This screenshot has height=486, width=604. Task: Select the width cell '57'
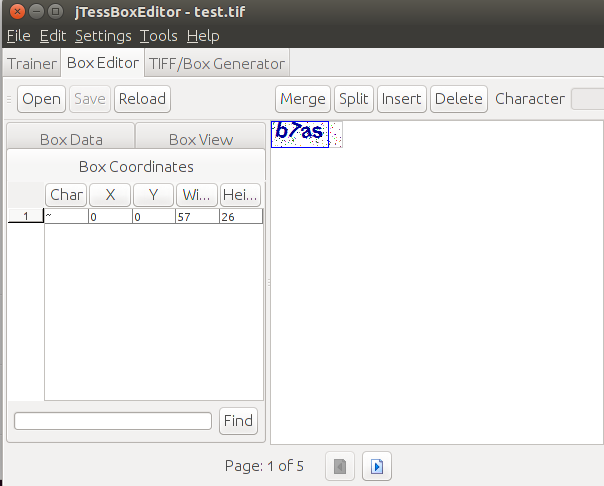[x=197, y=216]
